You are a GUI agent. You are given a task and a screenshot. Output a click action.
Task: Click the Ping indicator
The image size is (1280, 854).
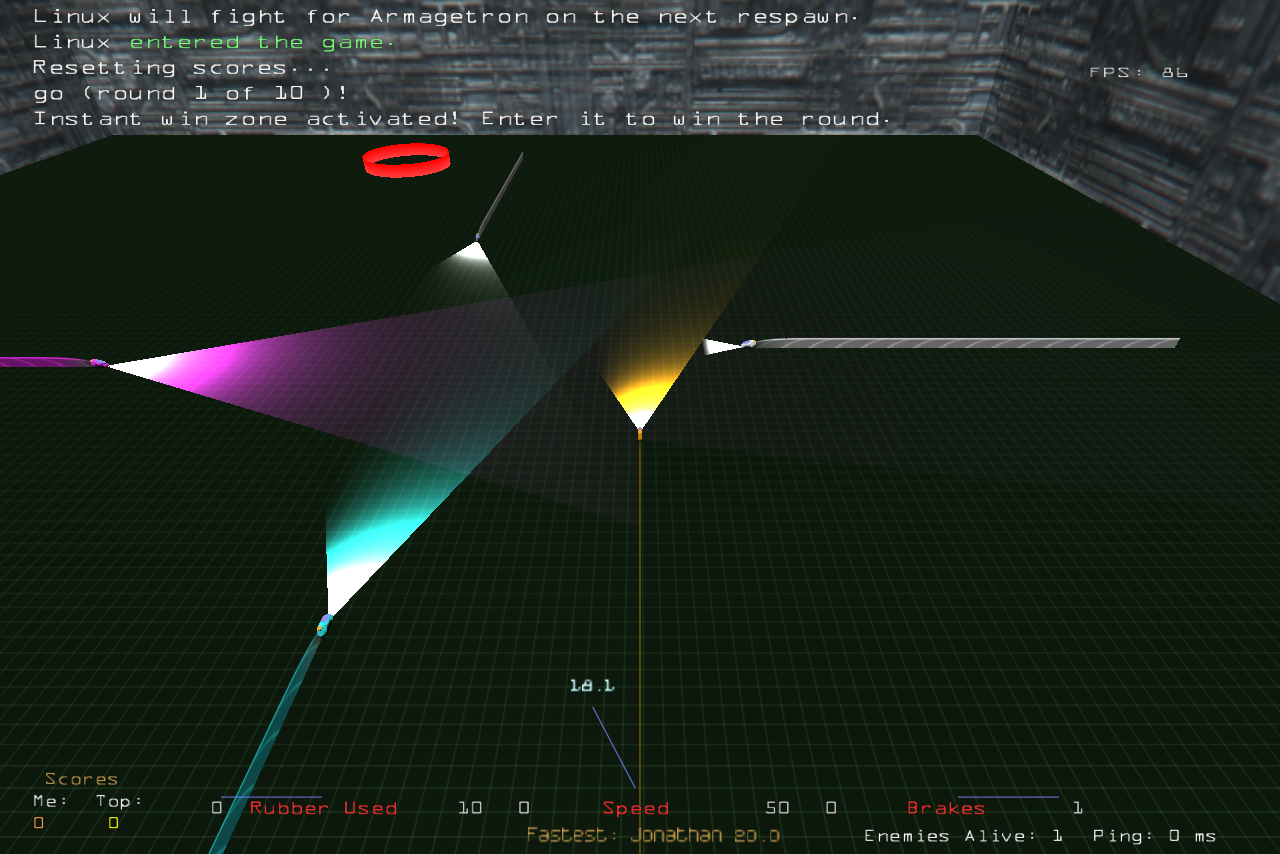coord(1154,835)
